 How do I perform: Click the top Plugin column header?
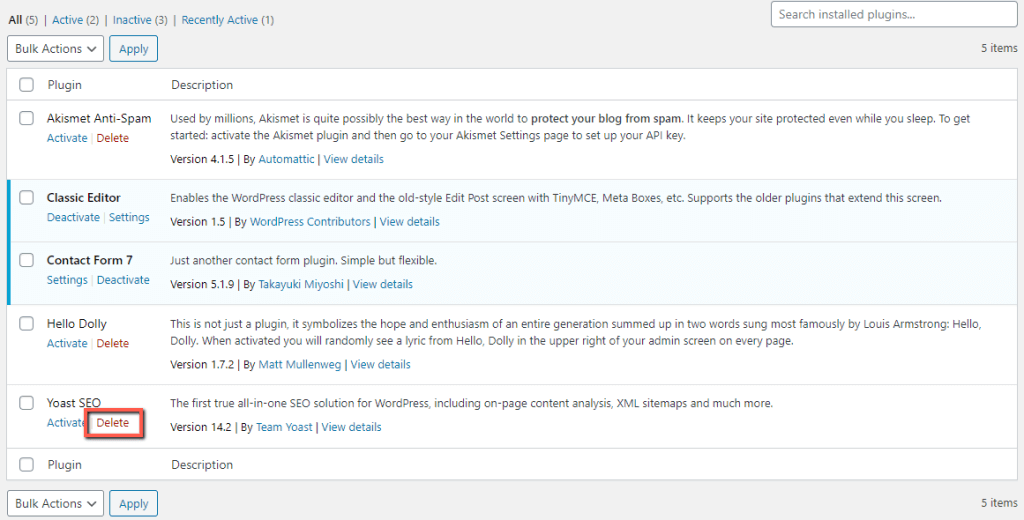point(65,85)
